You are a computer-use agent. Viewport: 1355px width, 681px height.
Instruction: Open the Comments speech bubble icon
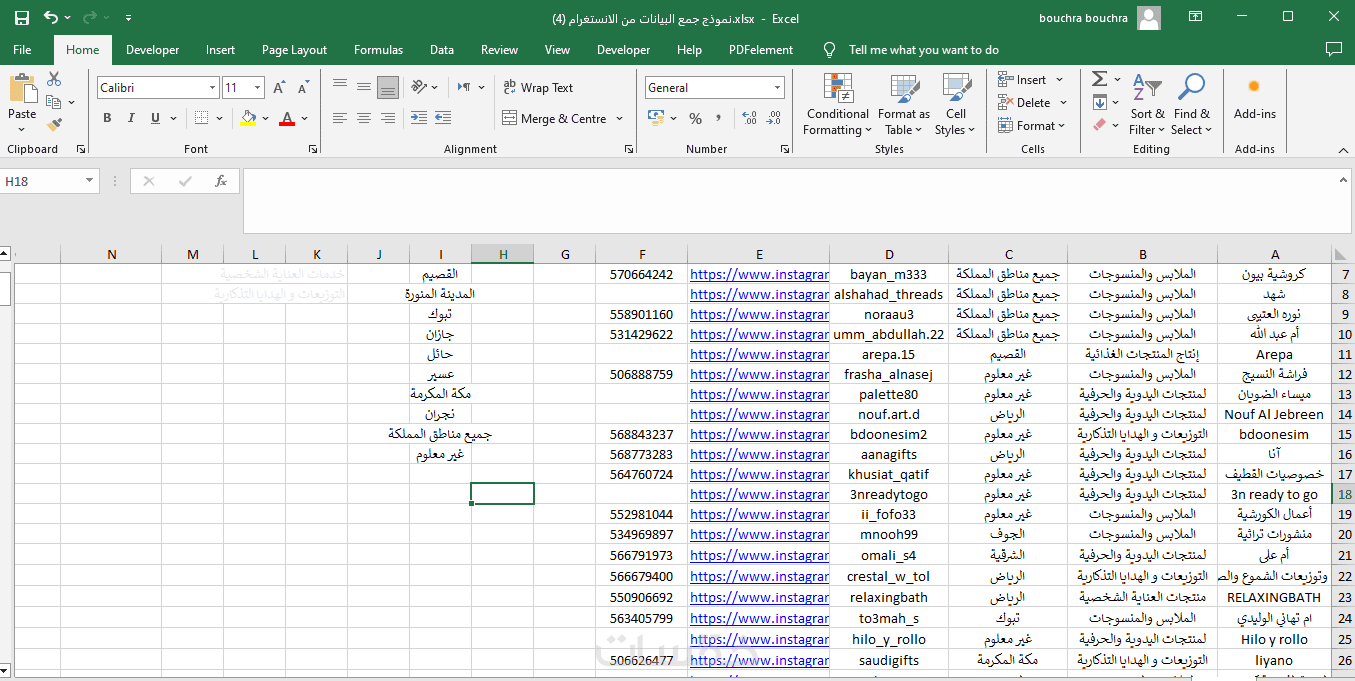click(1333, 49)
